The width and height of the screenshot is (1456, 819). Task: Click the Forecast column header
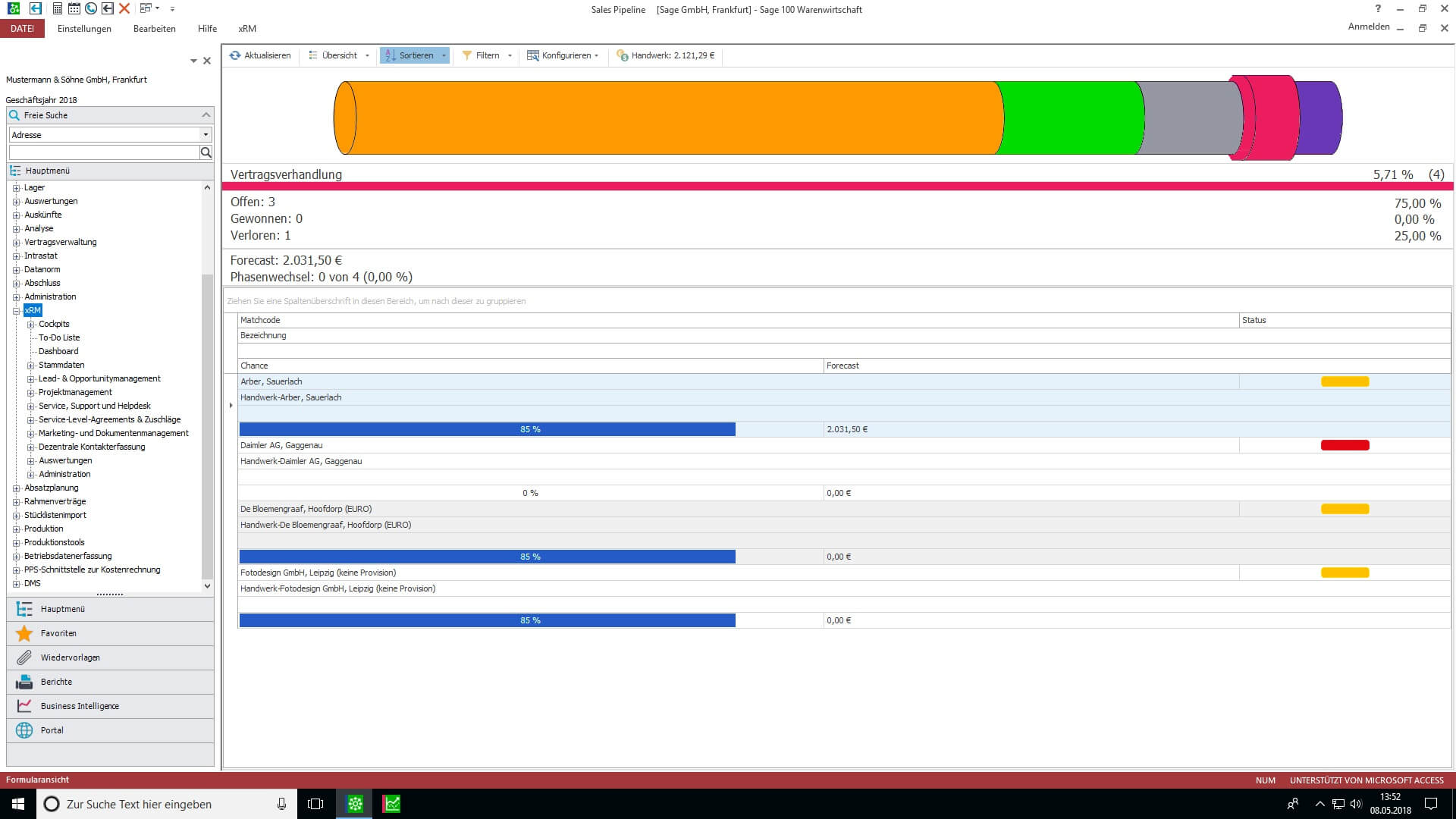1137,366
